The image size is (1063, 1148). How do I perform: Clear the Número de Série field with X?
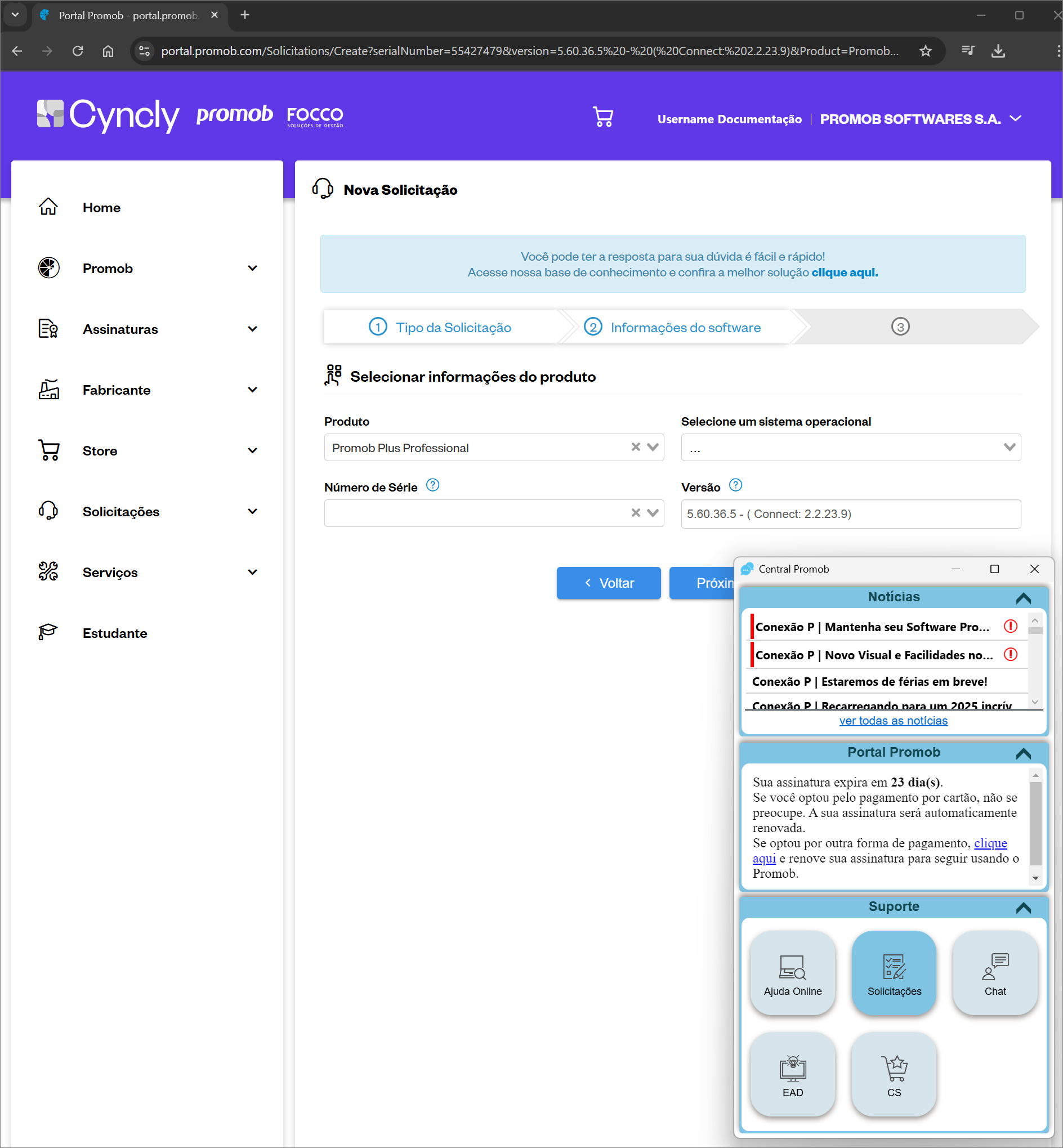[x=636, y=513]
